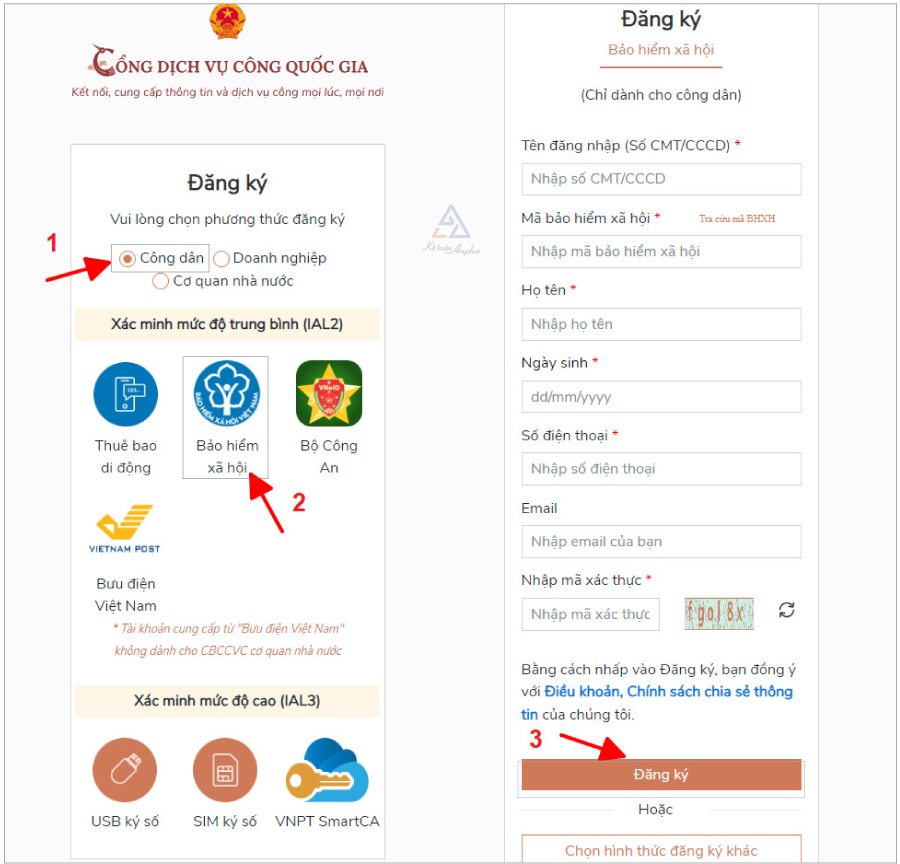
Task: Choose the Bảo hiểm xã hội icon
Action: [x=227, y=394]
